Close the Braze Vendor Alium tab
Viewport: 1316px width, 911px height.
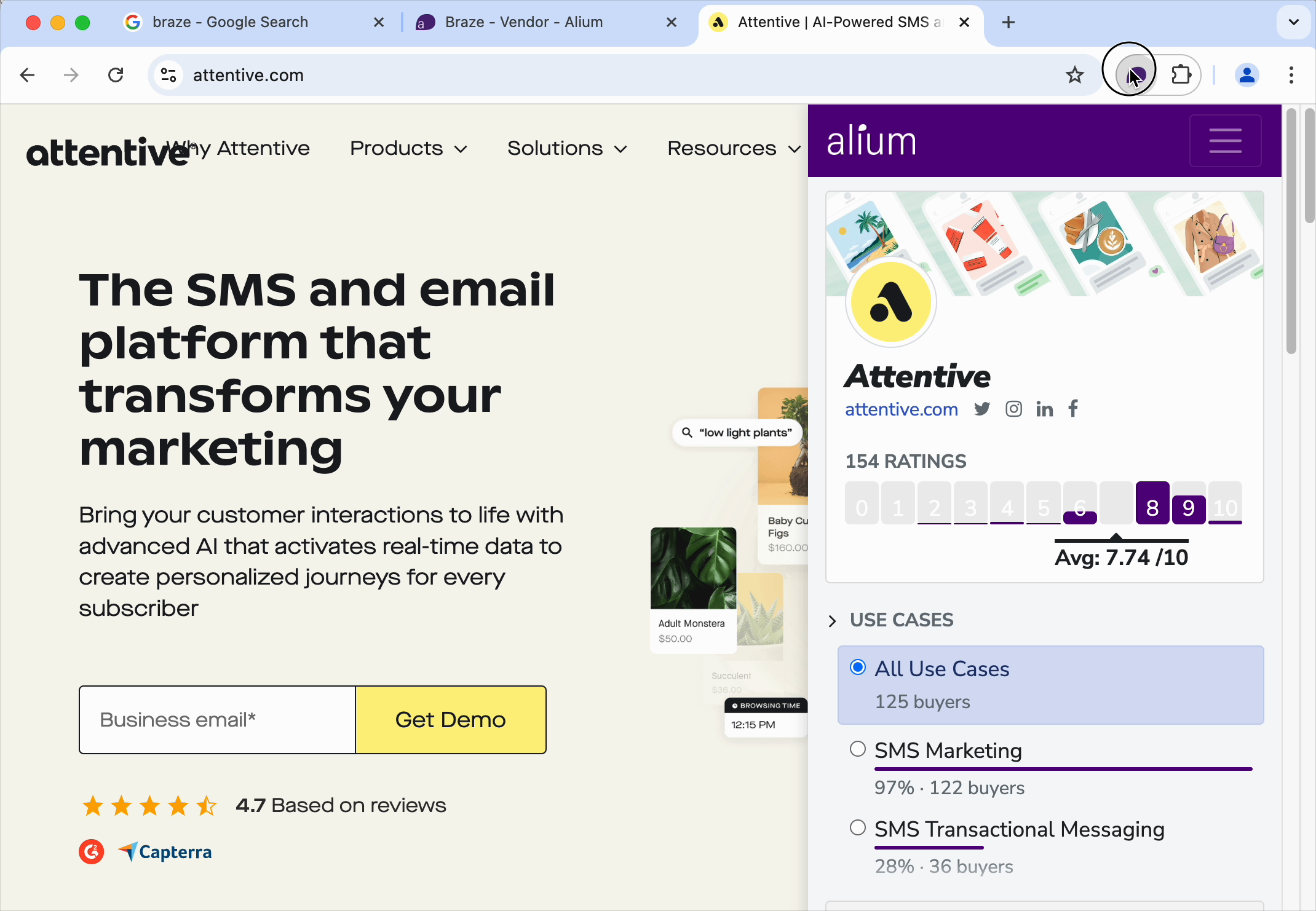[672, 22]
